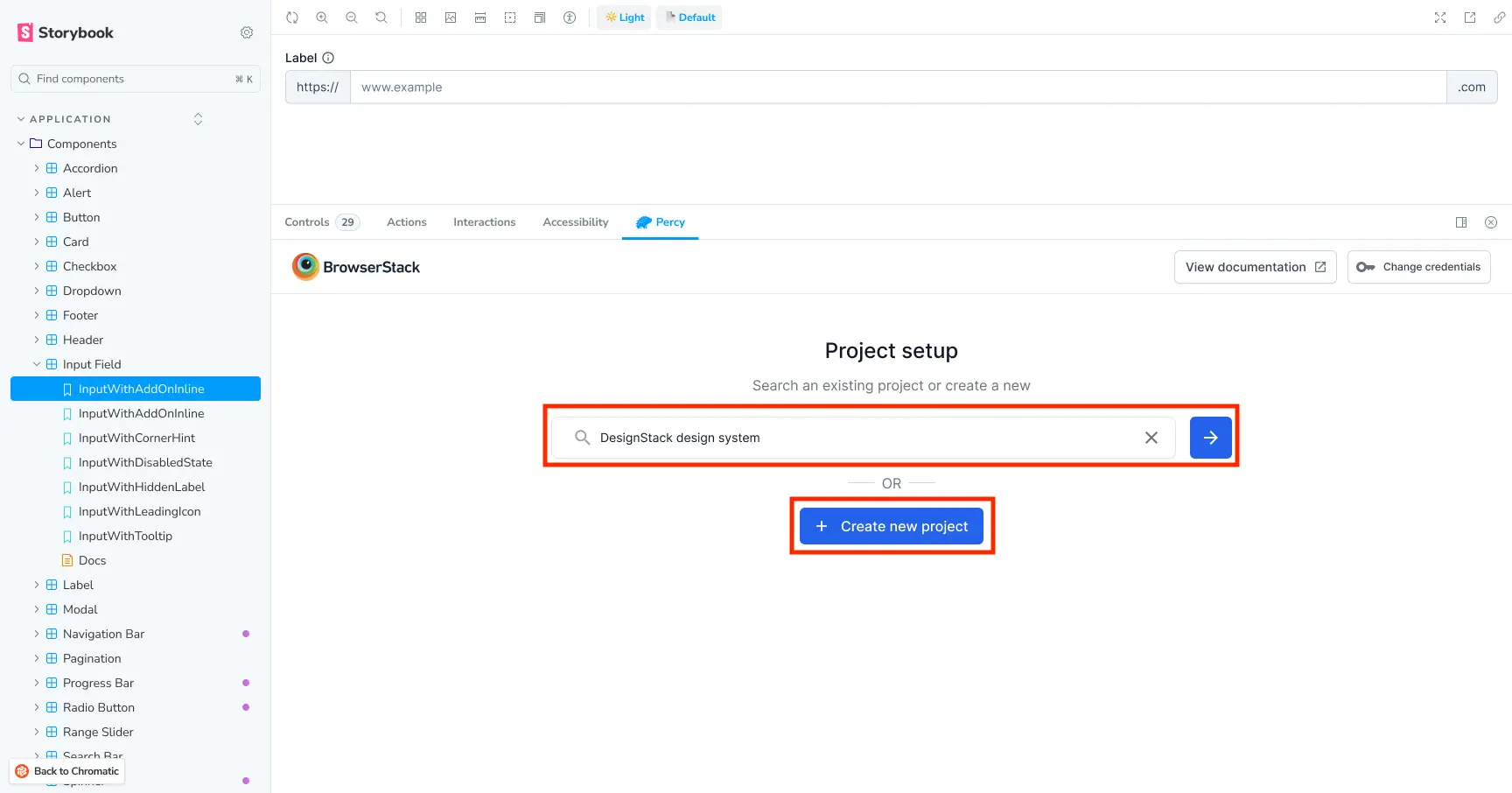Enable the measure tool
1512x793 pixels.
(x=480, y=17)
